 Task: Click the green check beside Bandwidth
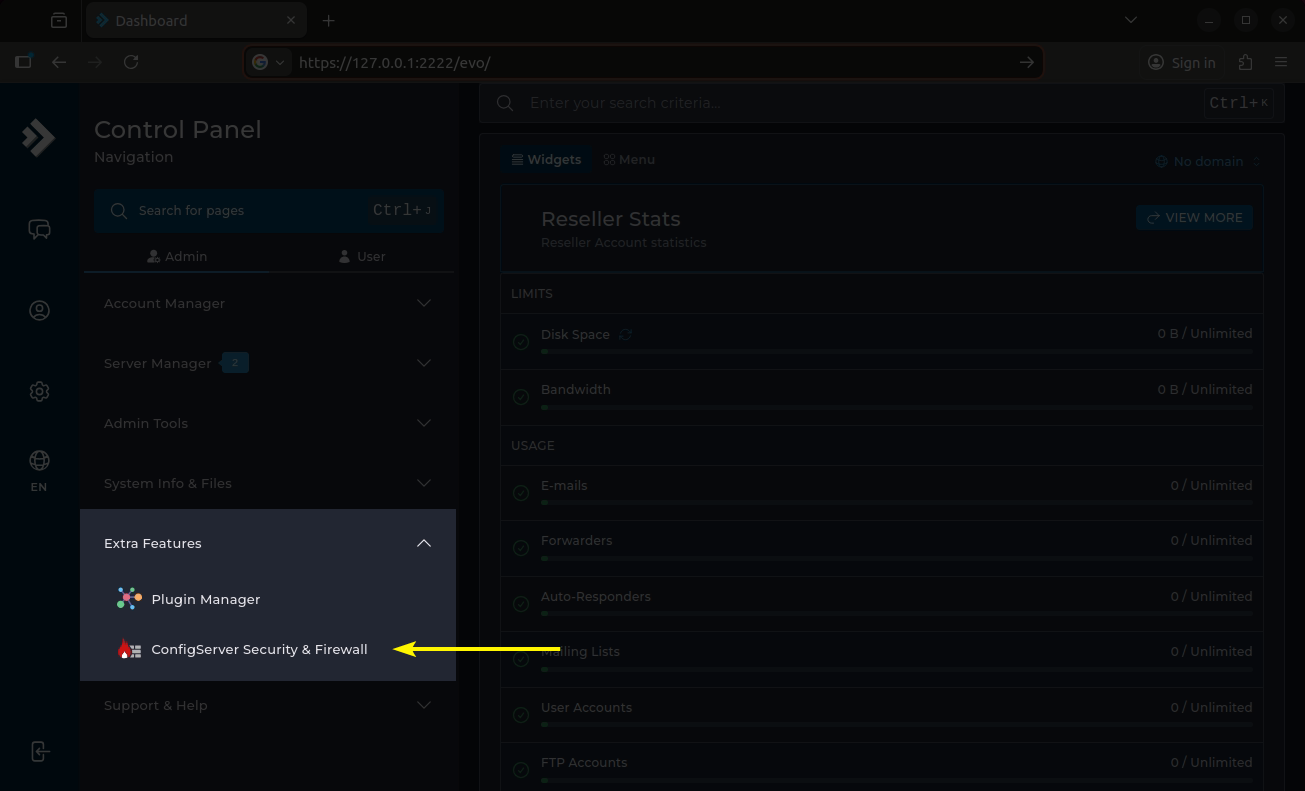(x=520, y=396)
